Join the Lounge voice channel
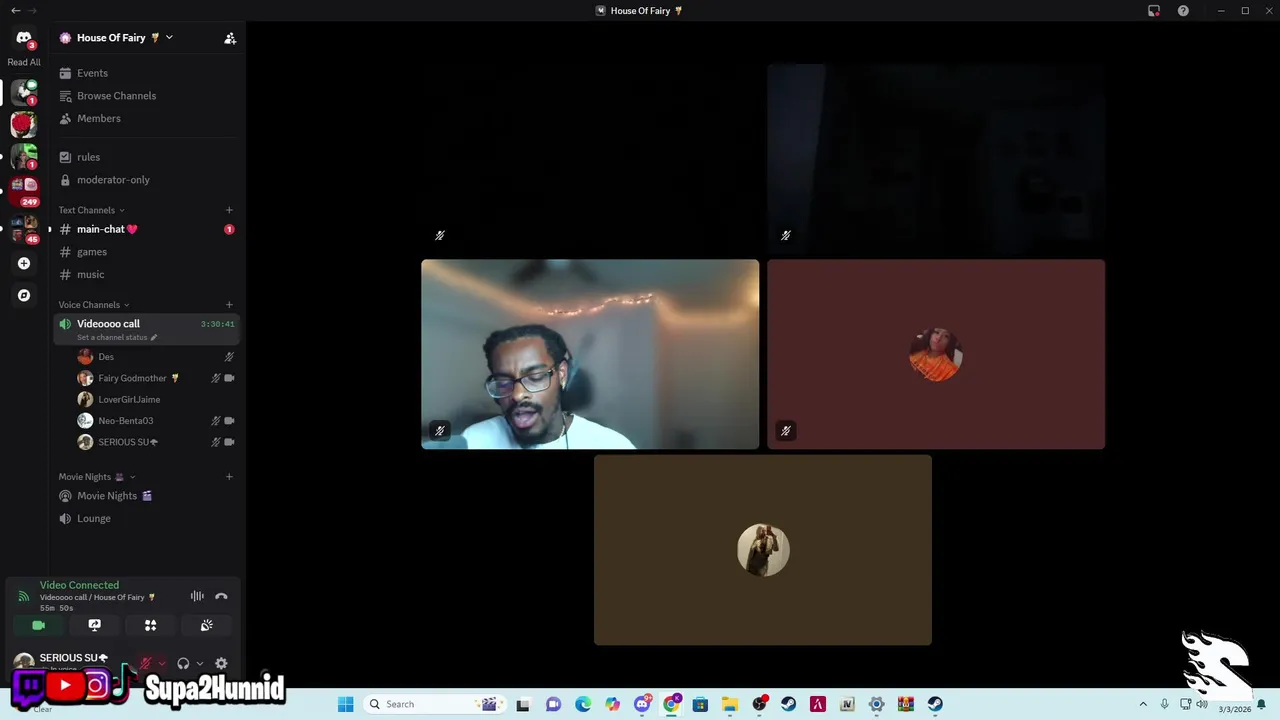The height and width of the screenshot is (720, 1280). [x=146, y=518]
